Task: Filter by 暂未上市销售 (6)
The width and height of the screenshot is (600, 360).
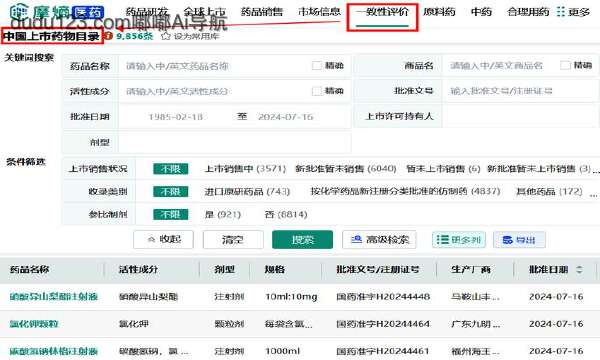Action: [x=443, y=169]
